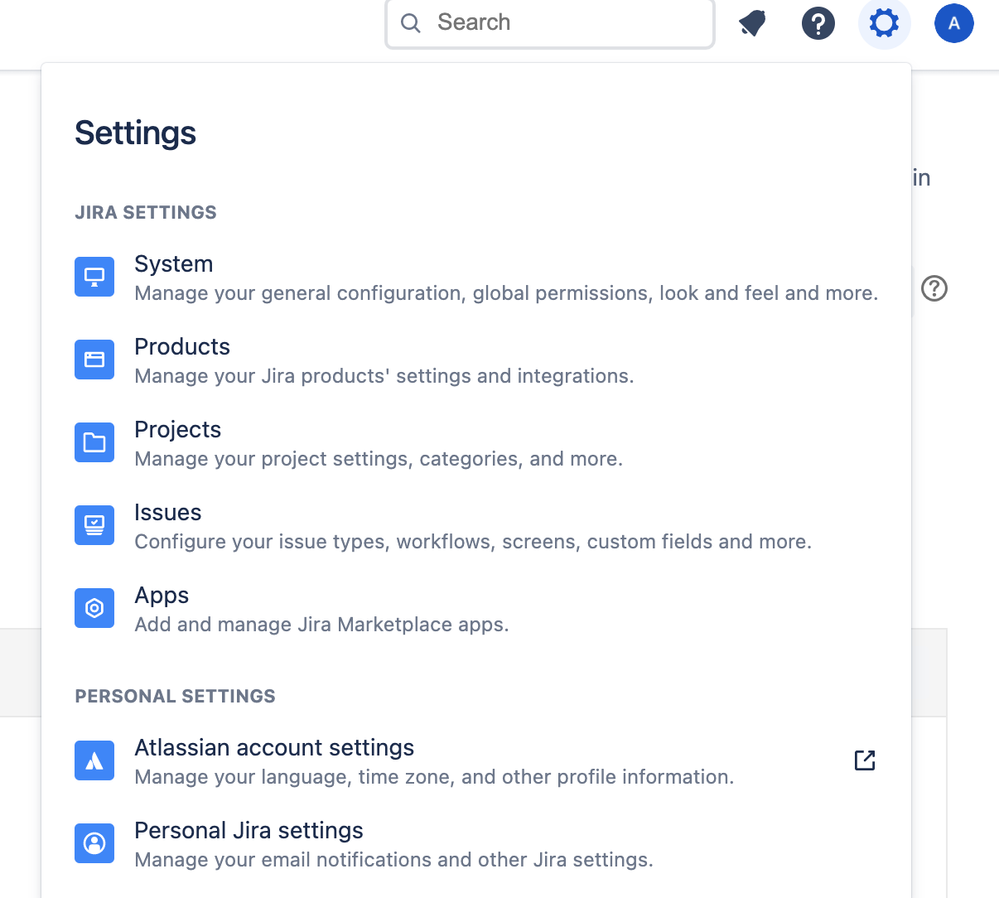The width and height of the screenshot is (999, 898).
Task: Click 'Manage your Jira products' settings' description
Action: 384,376
